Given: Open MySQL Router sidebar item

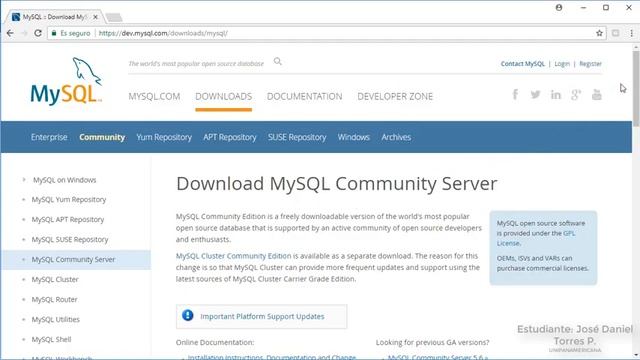Looking at the screenshot, I should [x=54, y=300].
